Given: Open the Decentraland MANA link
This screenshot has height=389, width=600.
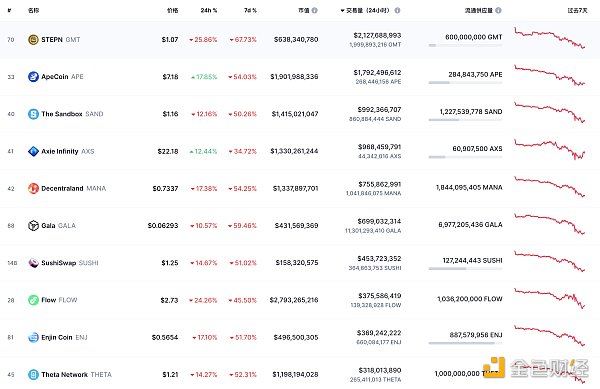Looking at the screenshot, I should 73,188.
